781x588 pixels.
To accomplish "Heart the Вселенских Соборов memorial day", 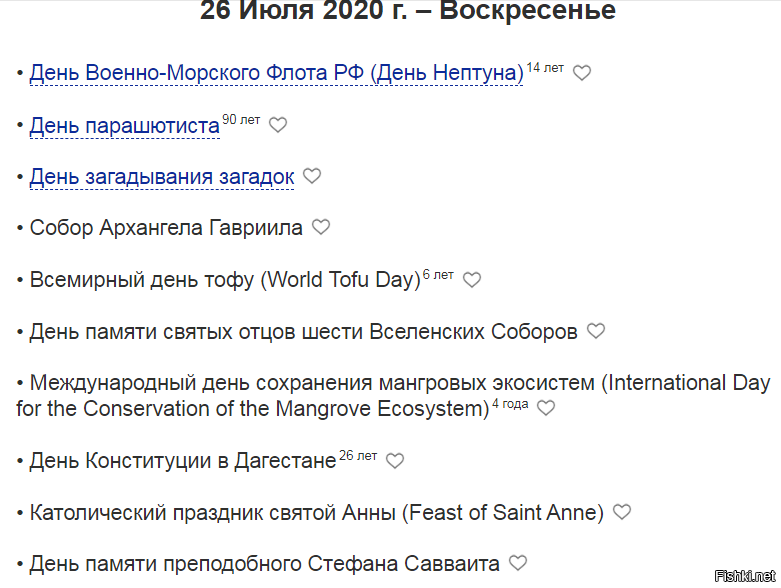I will (x=596, y=330).
